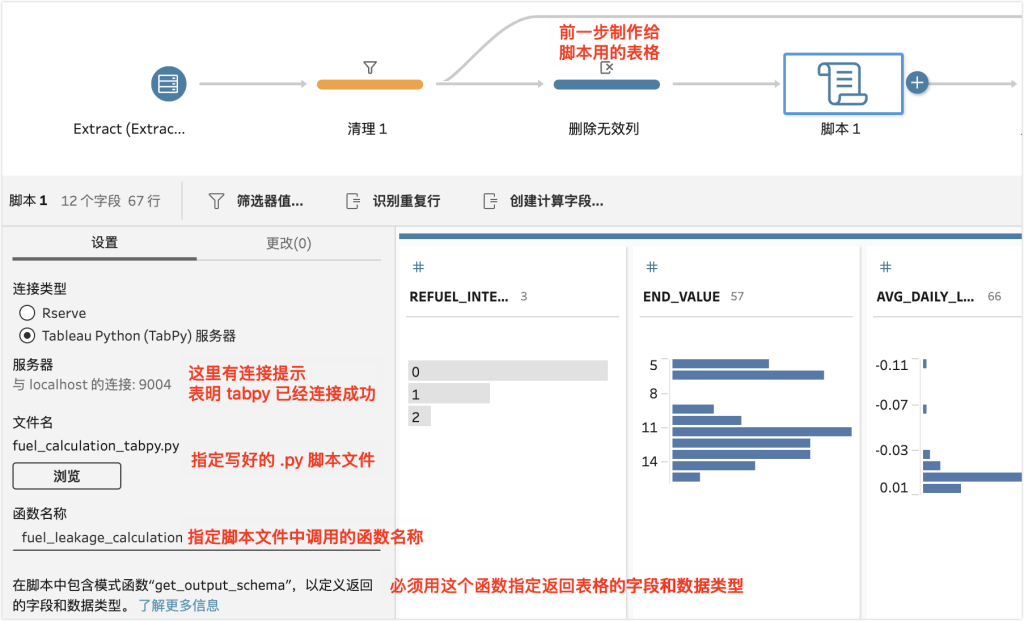
Task: Open the 筛选器值 filter menu
Action: 255,201
